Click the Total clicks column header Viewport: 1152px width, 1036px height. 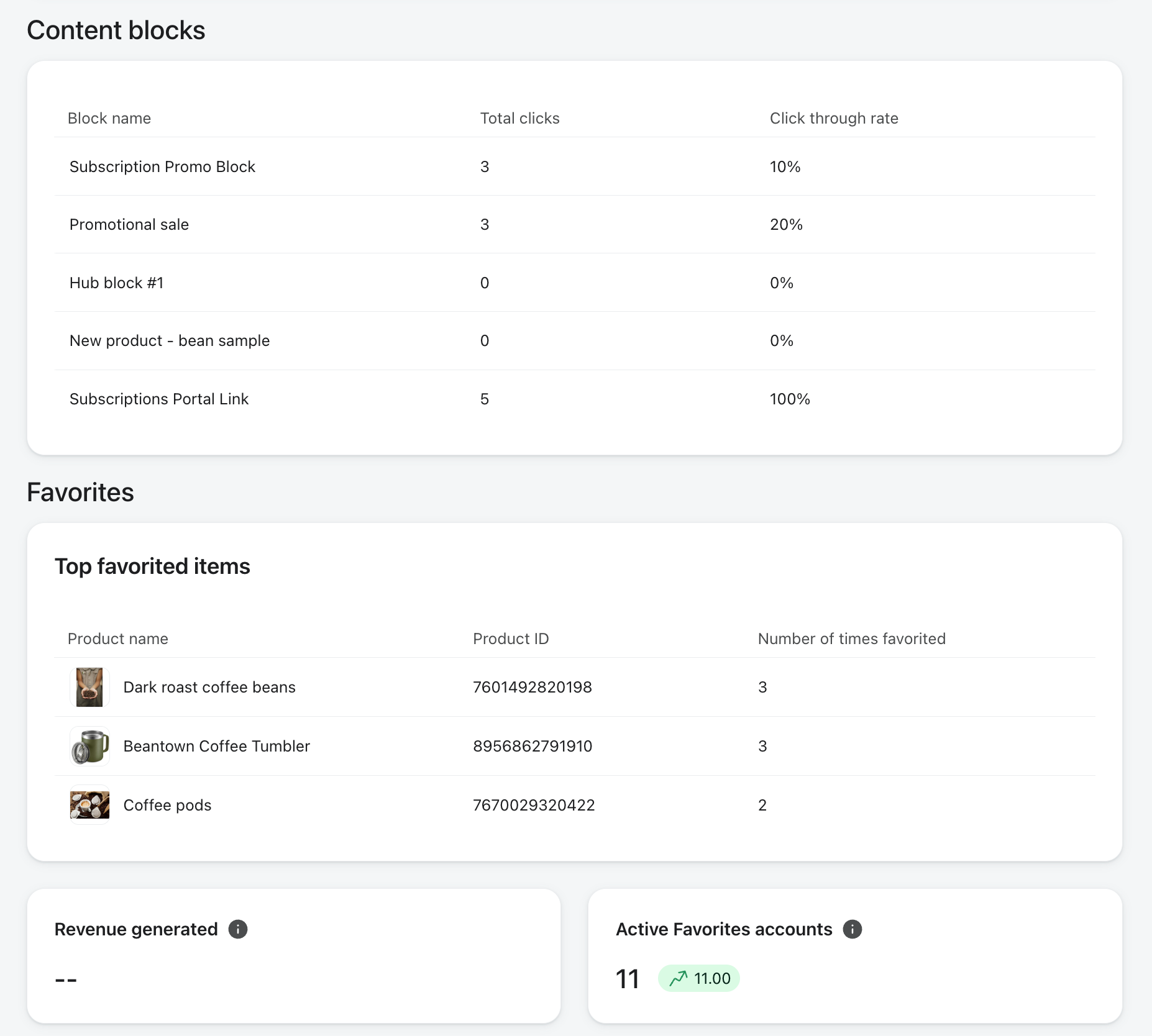[519, 118]
